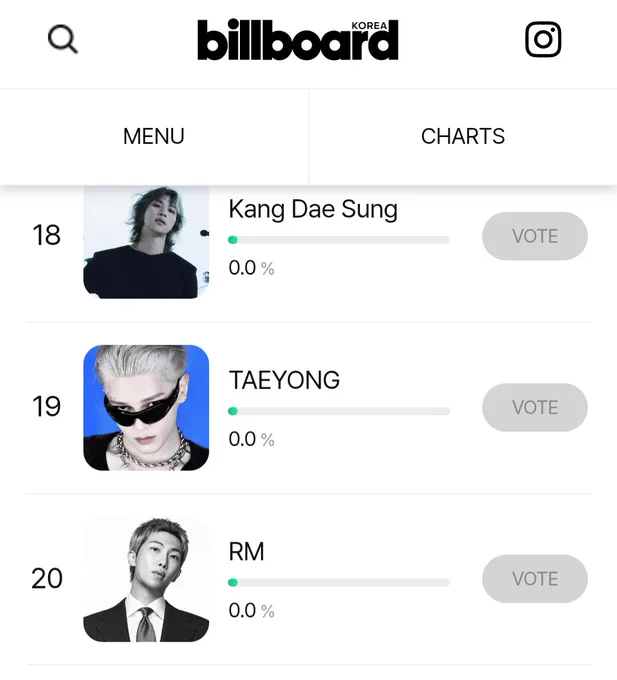
Task: Open the CHARTS tab
Action: tap(463, 137)
